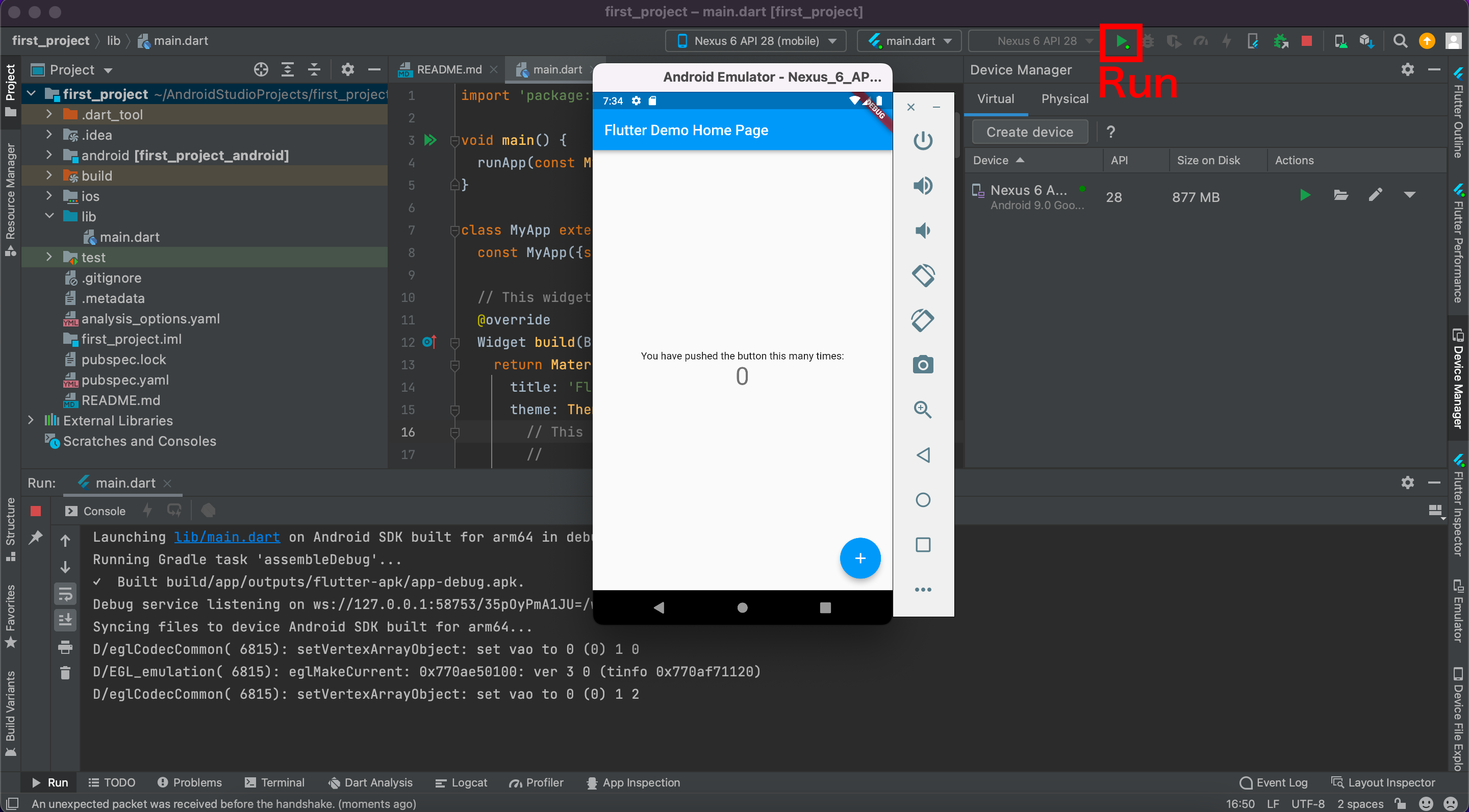Collapse the lib folder
The image size is (1469, 812).
pos(49,216)
